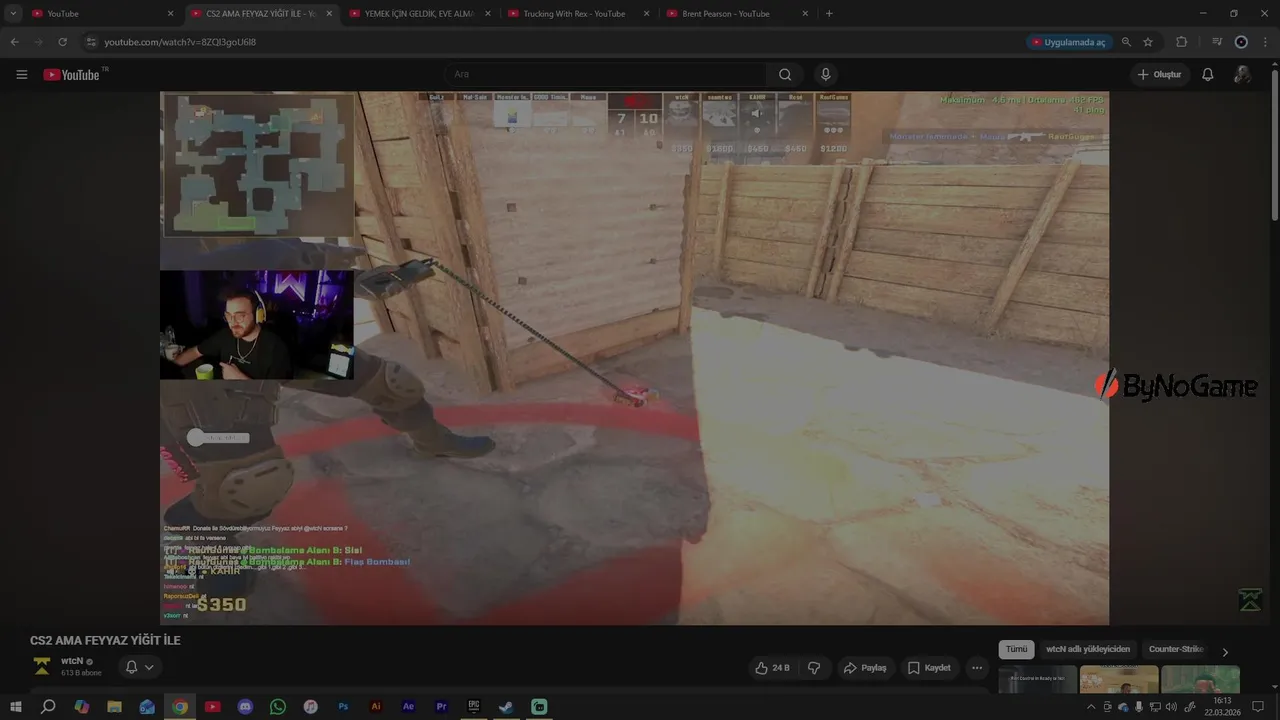Switch to Trucking With Rex tab

coord(578,14)
